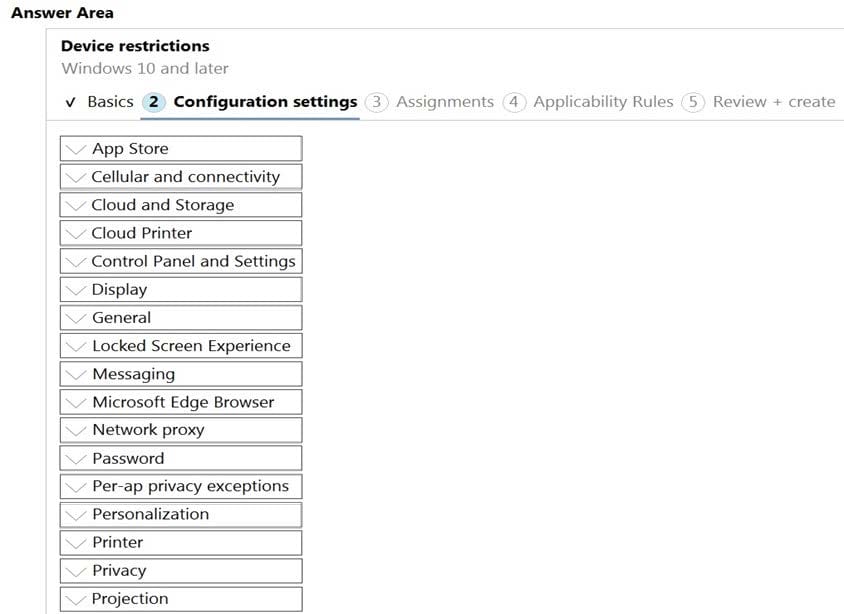Click the Personalization chevron icon
Viewport: 844px width, 614px height.
tap(75, 515)
